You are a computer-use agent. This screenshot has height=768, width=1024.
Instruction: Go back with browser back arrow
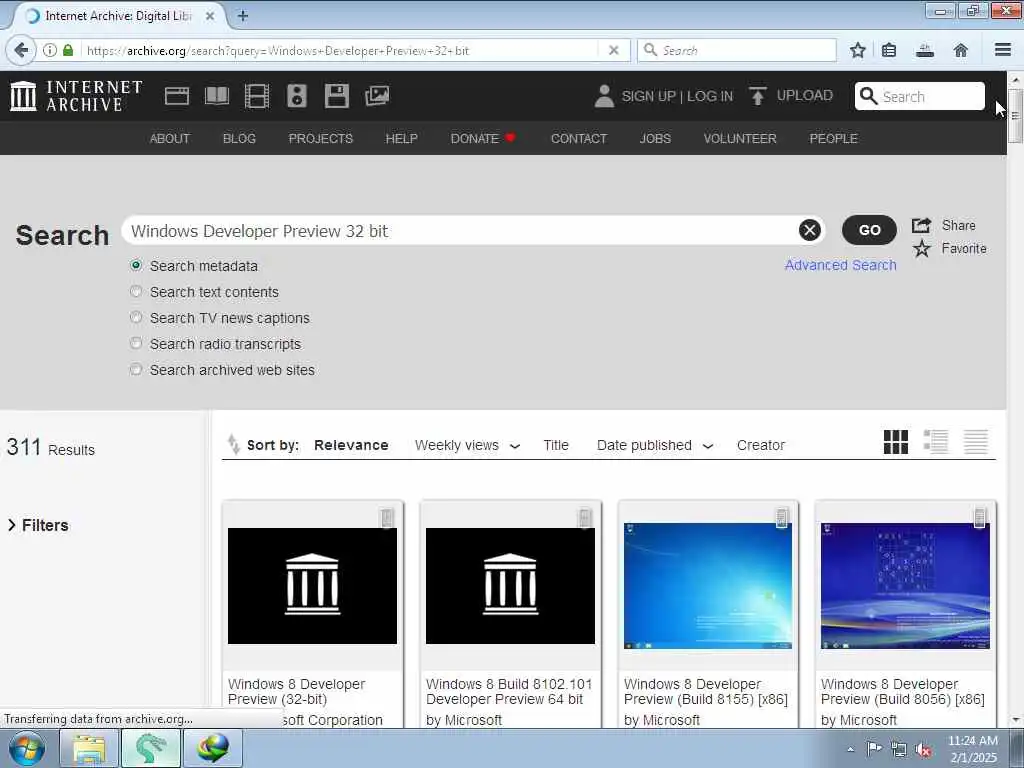(21, 50)
